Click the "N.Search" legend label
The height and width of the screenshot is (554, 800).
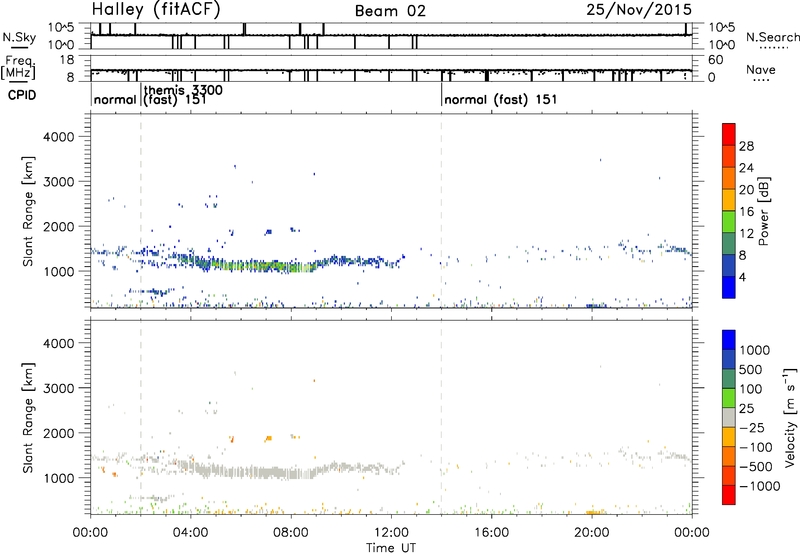click(772, 37)
